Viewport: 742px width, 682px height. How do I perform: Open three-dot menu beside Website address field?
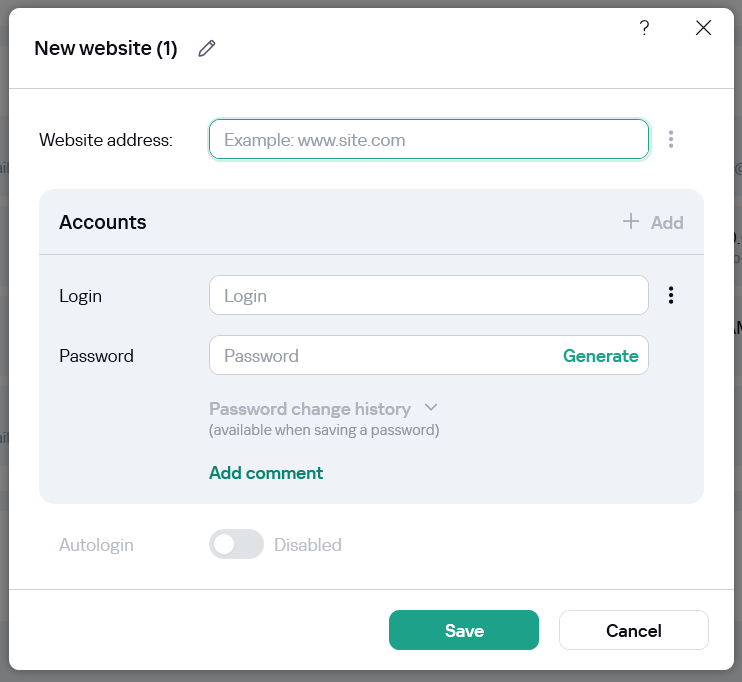tap(671, 140)
